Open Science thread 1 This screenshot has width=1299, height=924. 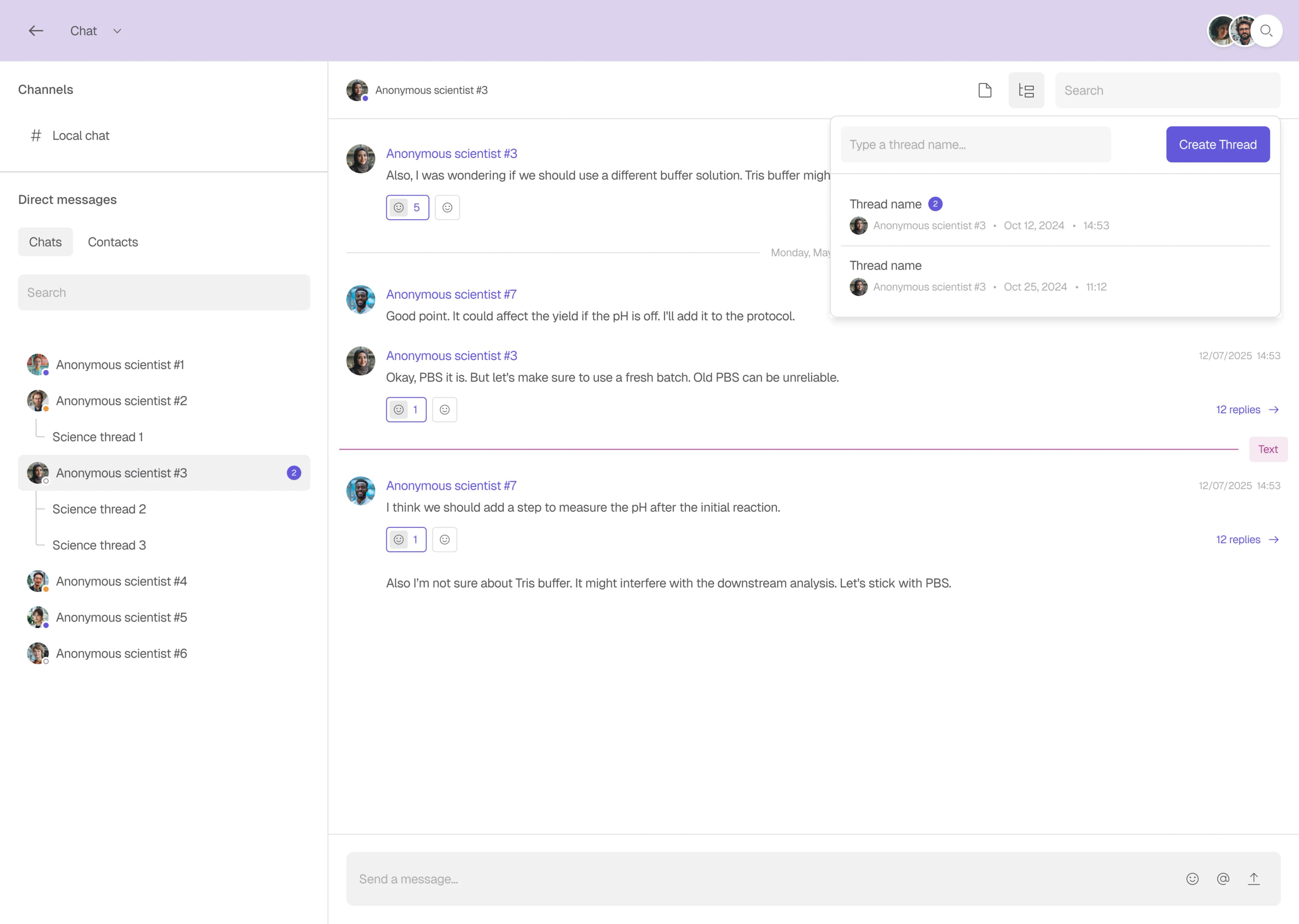pos(98,437)
